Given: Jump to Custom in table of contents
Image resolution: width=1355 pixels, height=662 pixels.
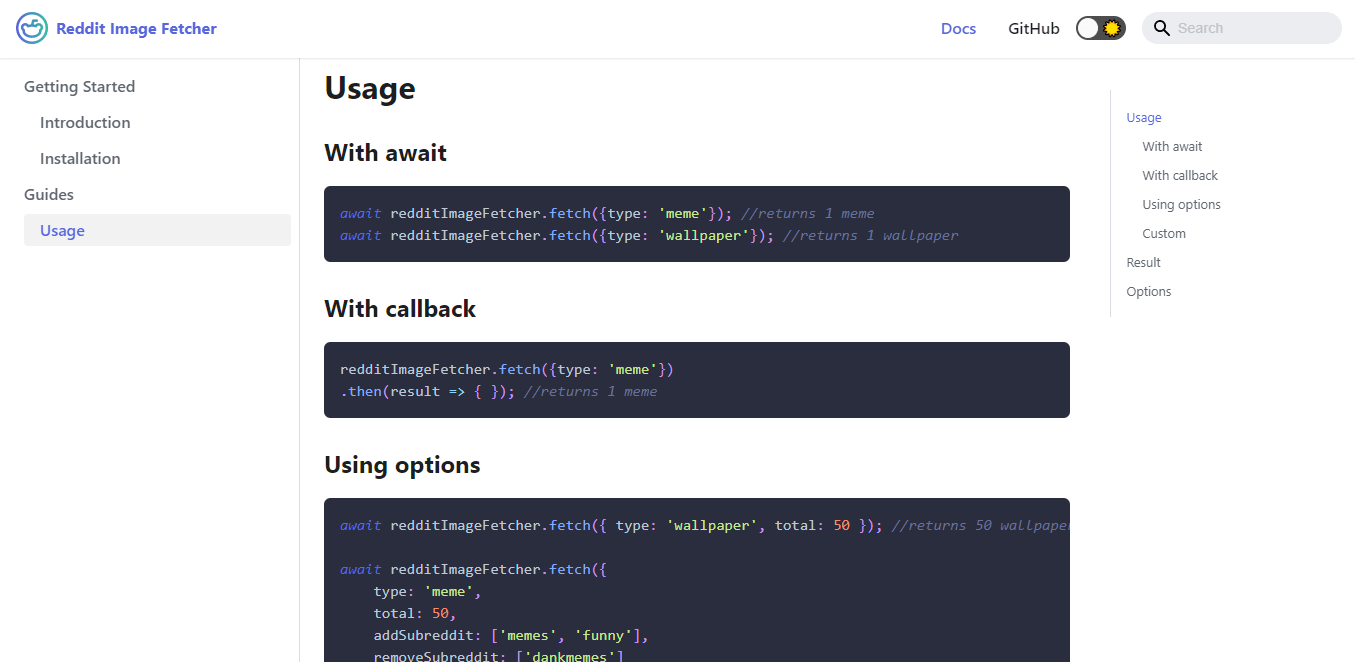Looking at the screenshot, I should coord(1164,234).
